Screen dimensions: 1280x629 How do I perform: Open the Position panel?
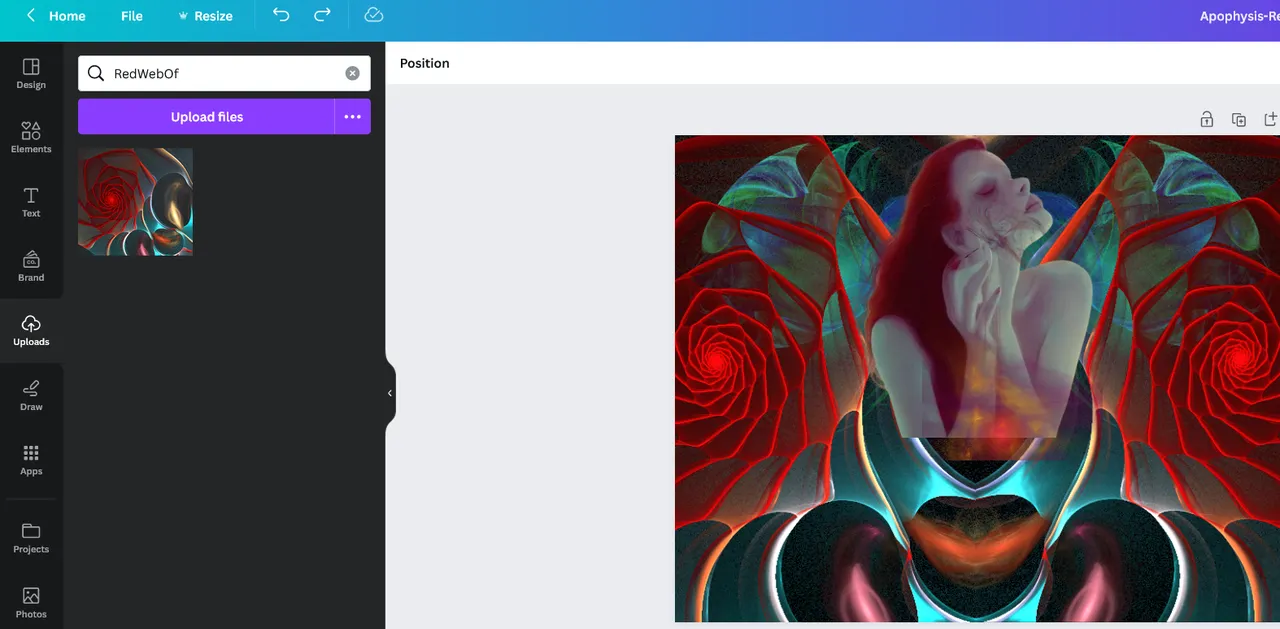tap(424, 63)
